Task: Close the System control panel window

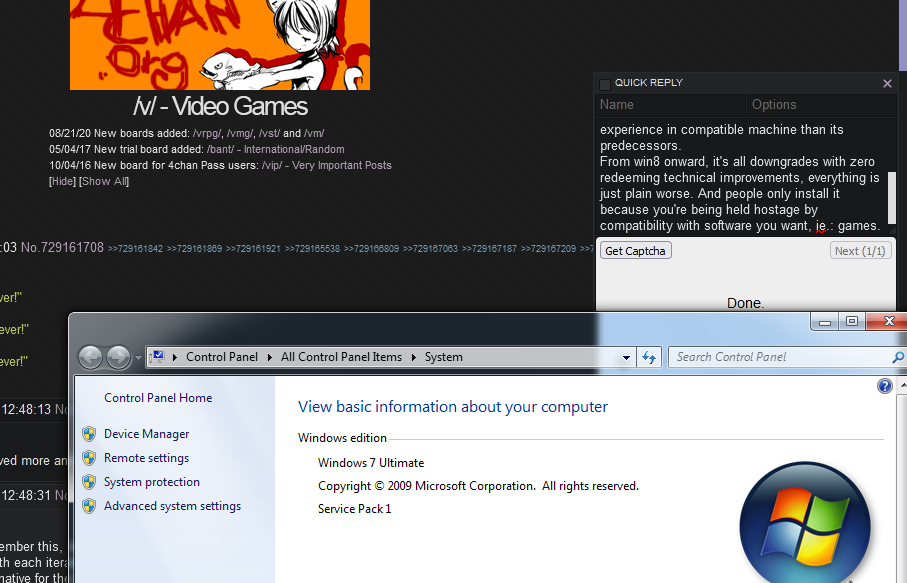Action: pos(888,322)
